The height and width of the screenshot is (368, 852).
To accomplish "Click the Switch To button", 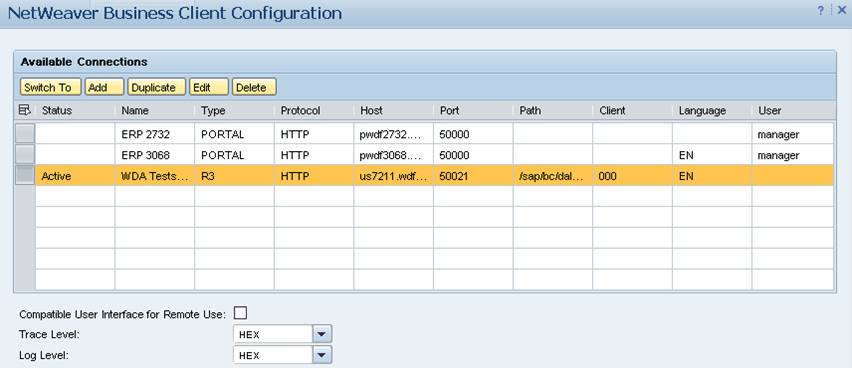I will pyautogui.click(x=50, y=88).
